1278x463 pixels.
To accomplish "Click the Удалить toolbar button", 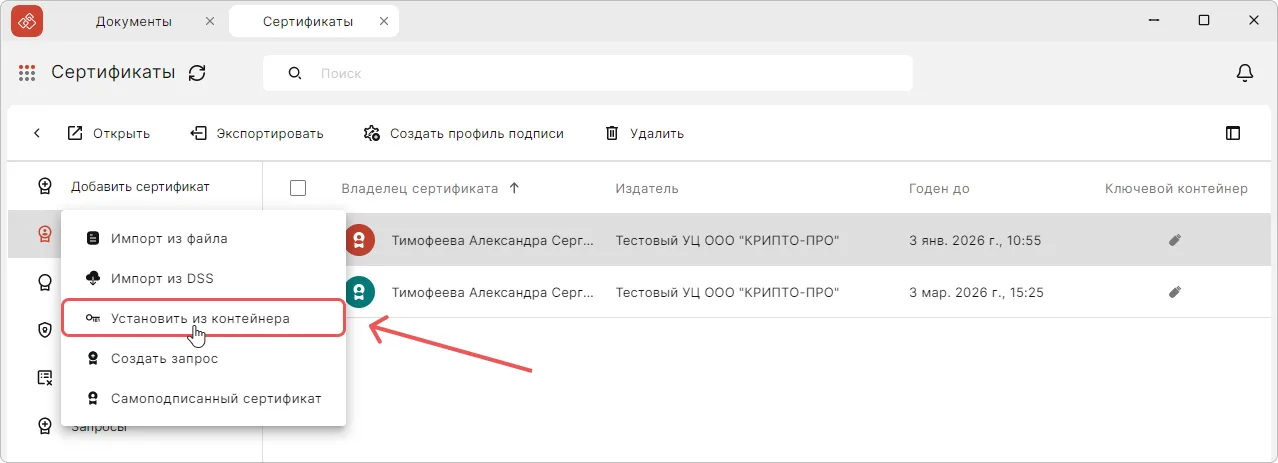I will (644, 133).
